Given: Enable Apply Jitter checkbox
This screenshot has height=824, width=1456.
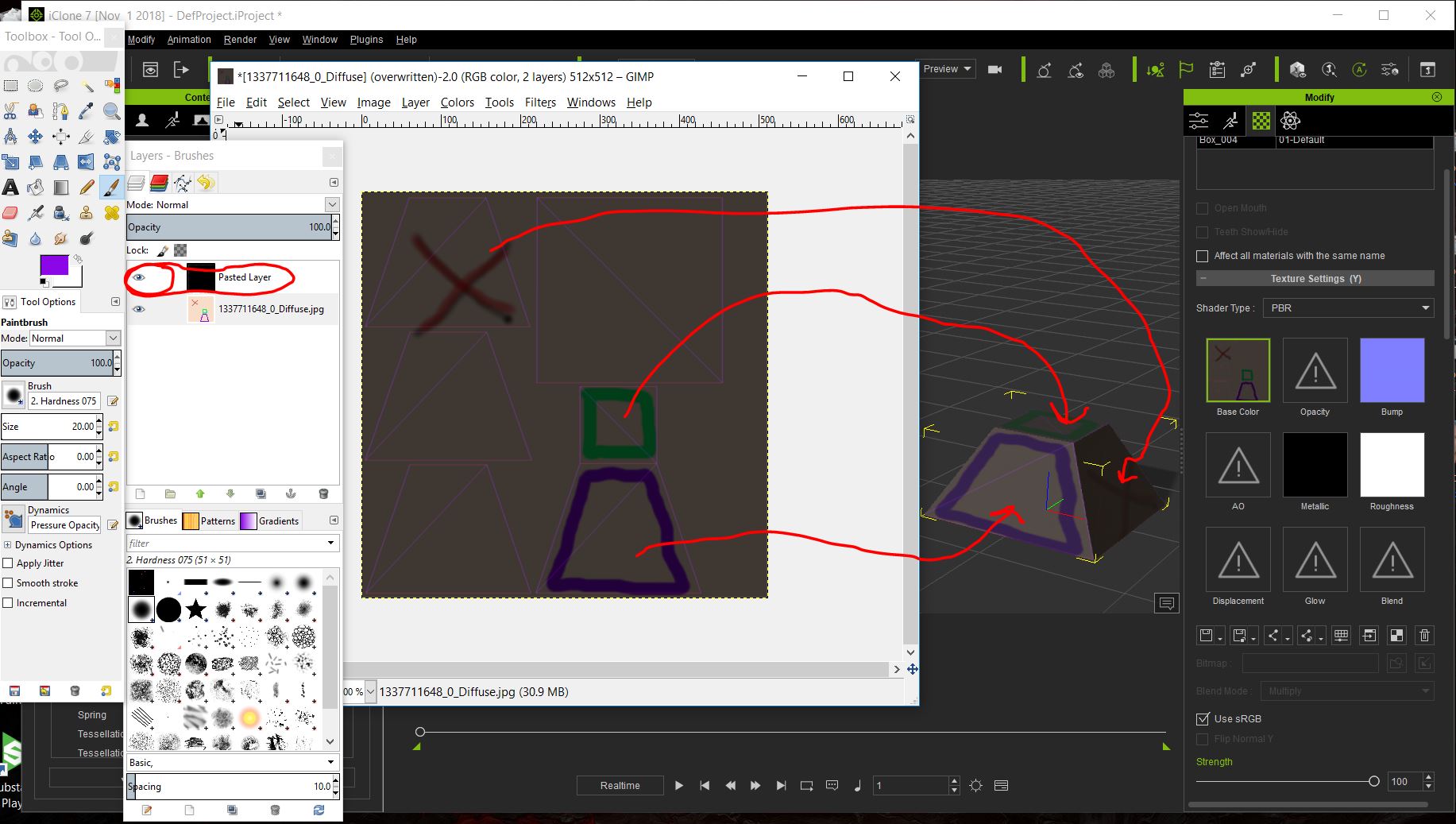Looking at the screenshot, I should click(8, 563).
